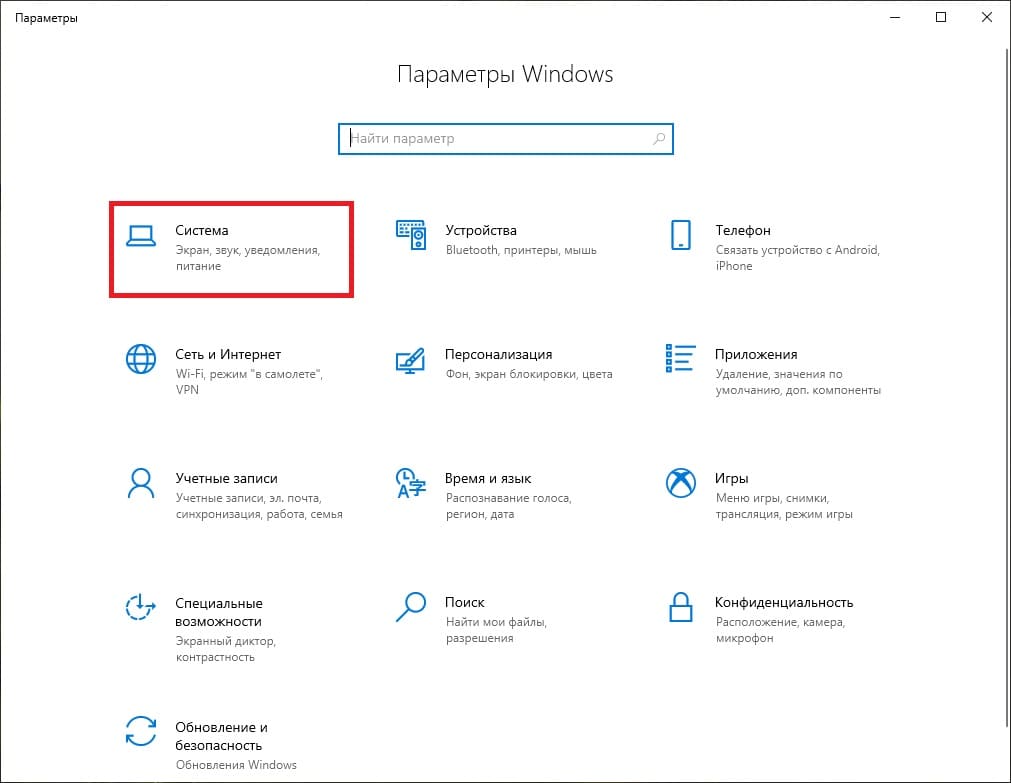
Task: Click the vertical scrollbar of settings window
Action: pyautogui.click(x=1006, y=387)
